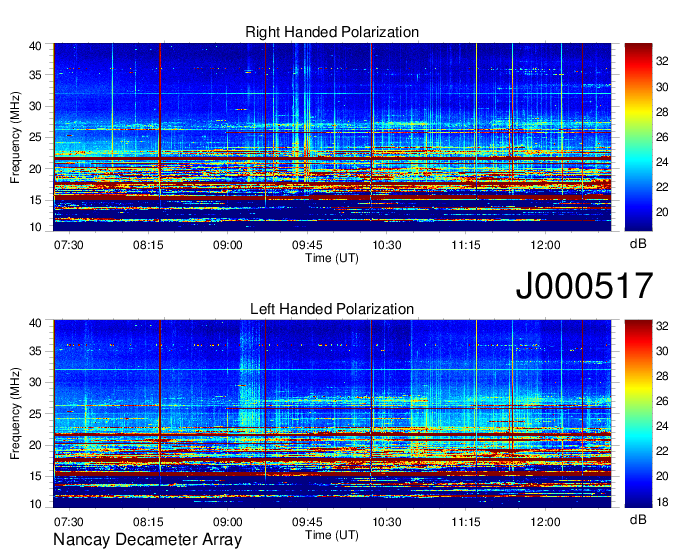Screen dimensions: 680x552
Task: Click the Nancay Decameter Array caption
Action: pyautogui.click(x=147, y=540)
